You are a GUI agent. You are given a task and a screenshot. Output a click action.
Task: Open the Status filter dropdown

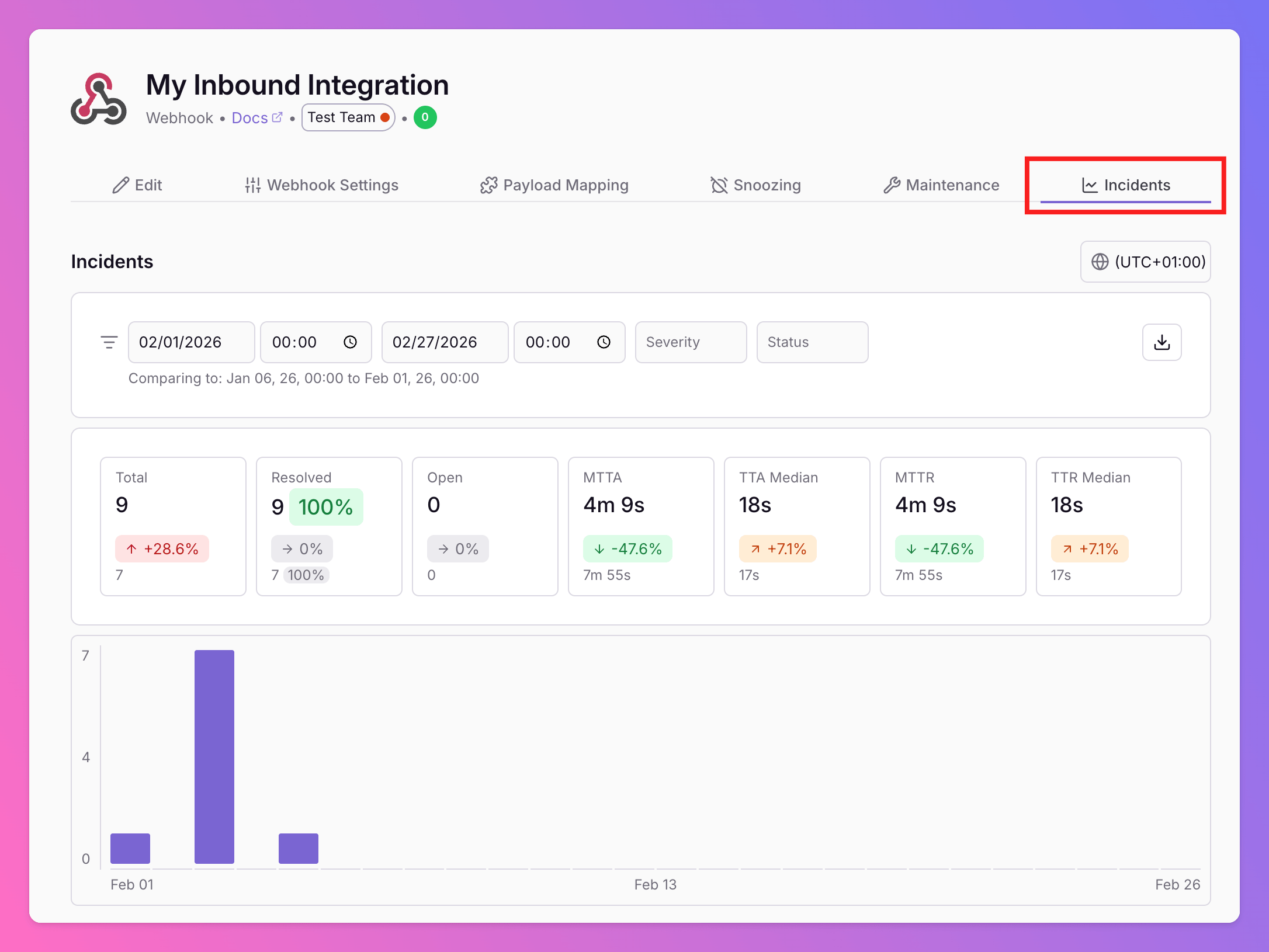point(812,342)
